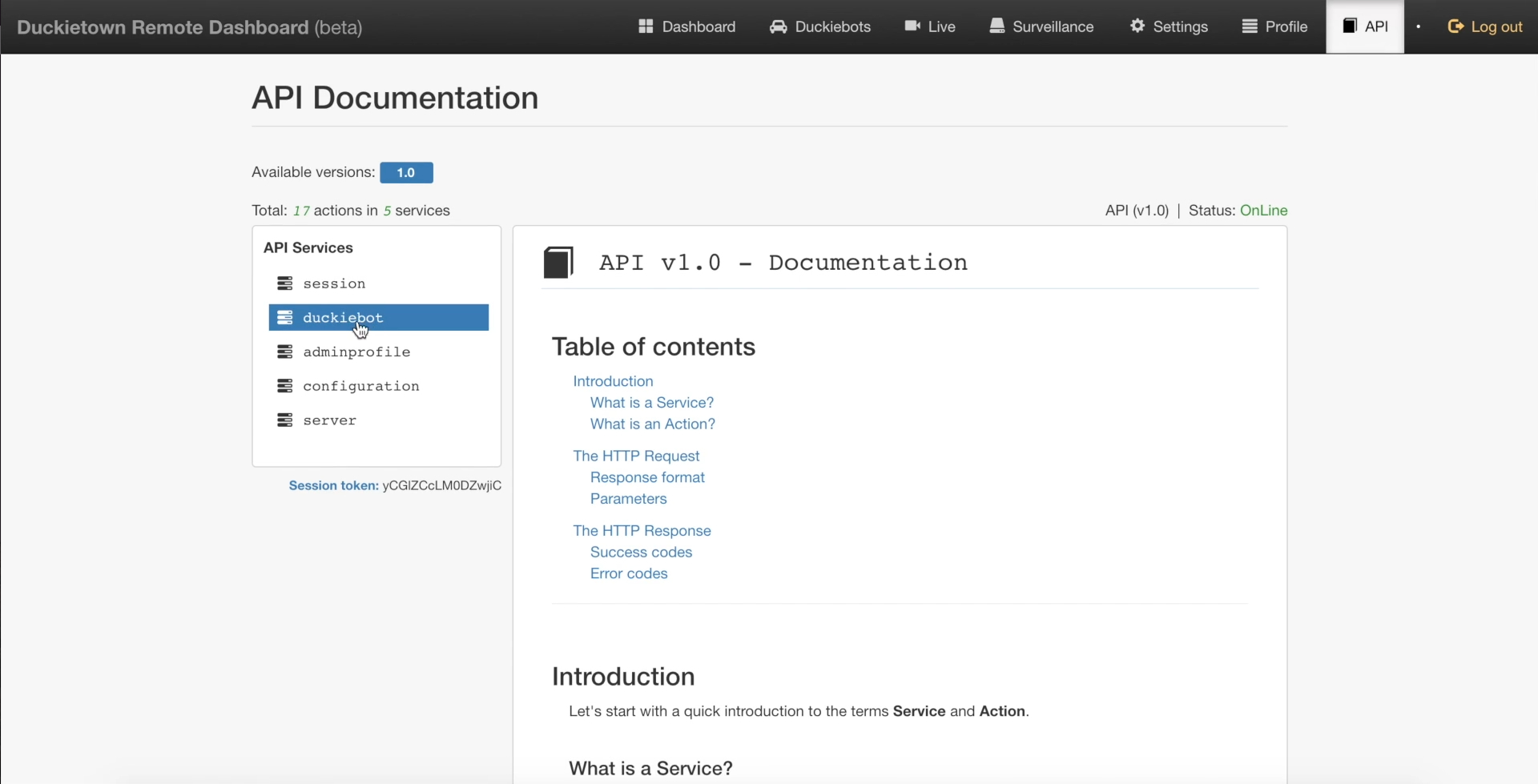Jump to The HTTP Response section
The height and width of the screenshot is (784, 1538).
pyautogui.click(x=642, y=531)
